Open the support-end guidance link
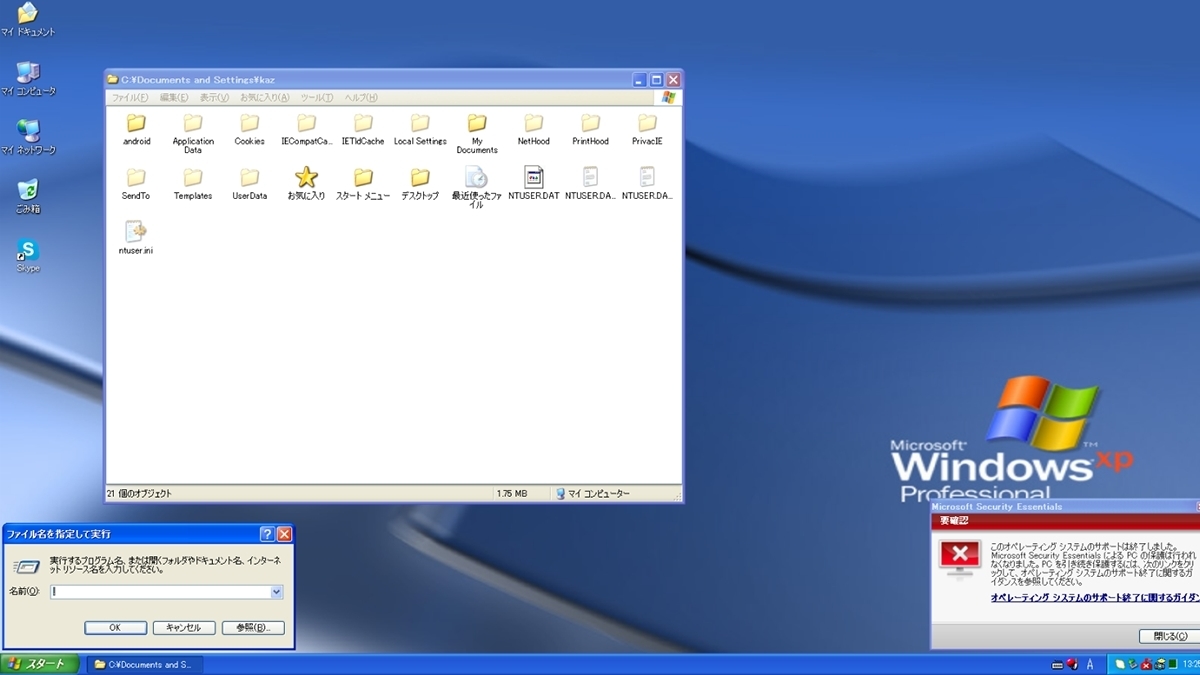The height and width of the screenshot is (675, 1200). (1095, 597)
